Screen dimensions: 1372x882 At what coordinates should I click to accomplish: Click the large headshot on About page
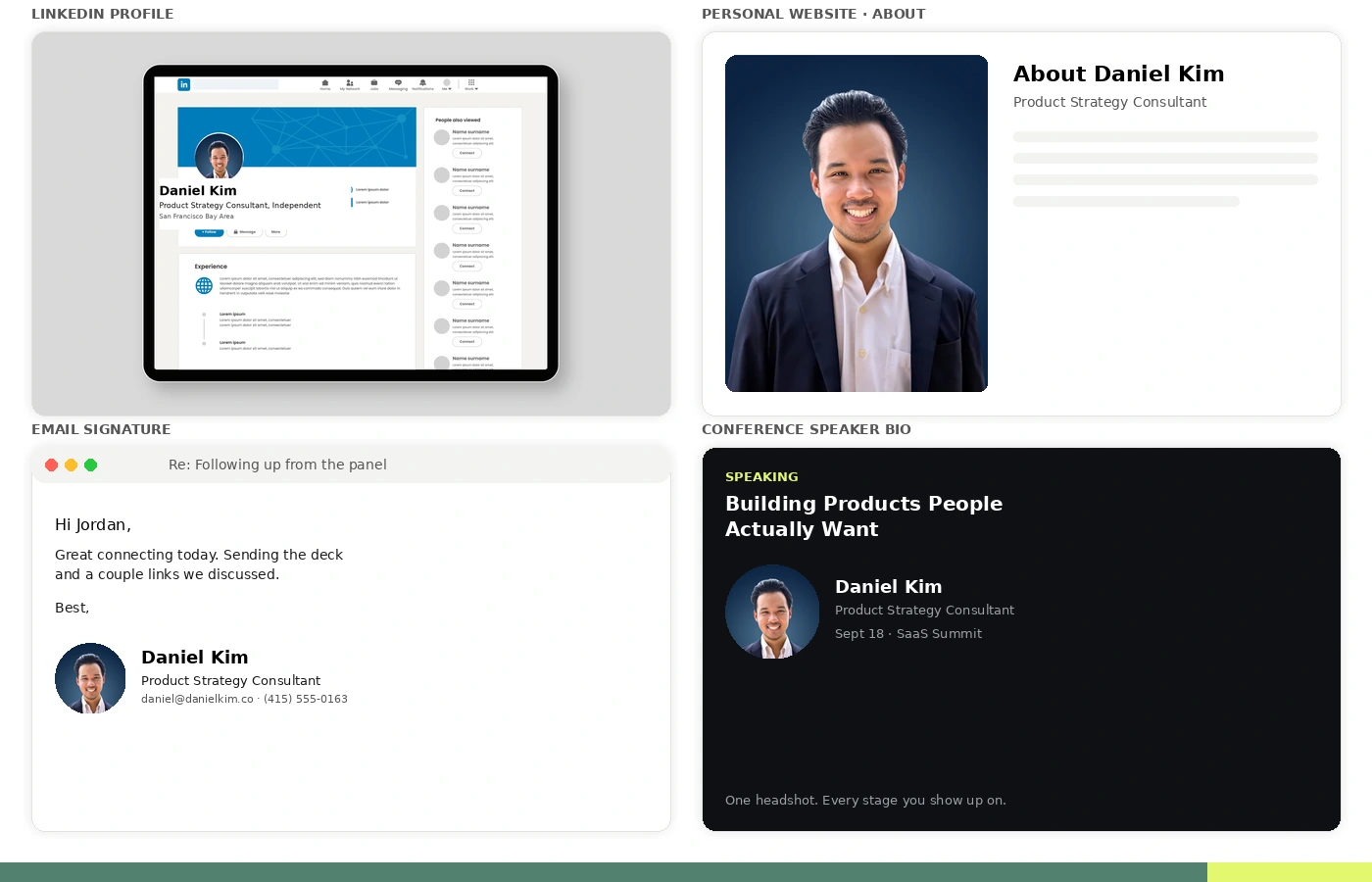pos(857,223)
